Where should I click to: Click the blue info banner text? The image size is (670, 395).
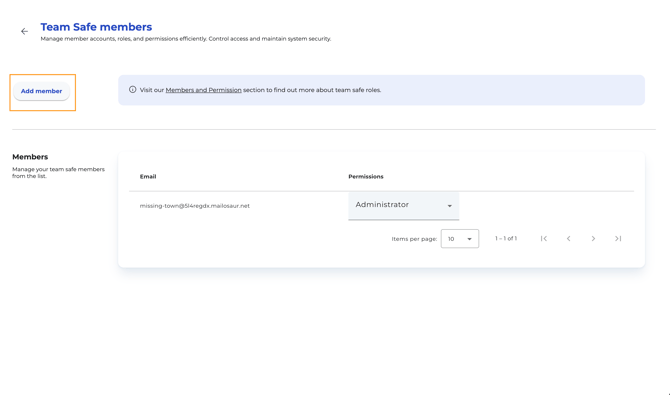click(260, 90)
